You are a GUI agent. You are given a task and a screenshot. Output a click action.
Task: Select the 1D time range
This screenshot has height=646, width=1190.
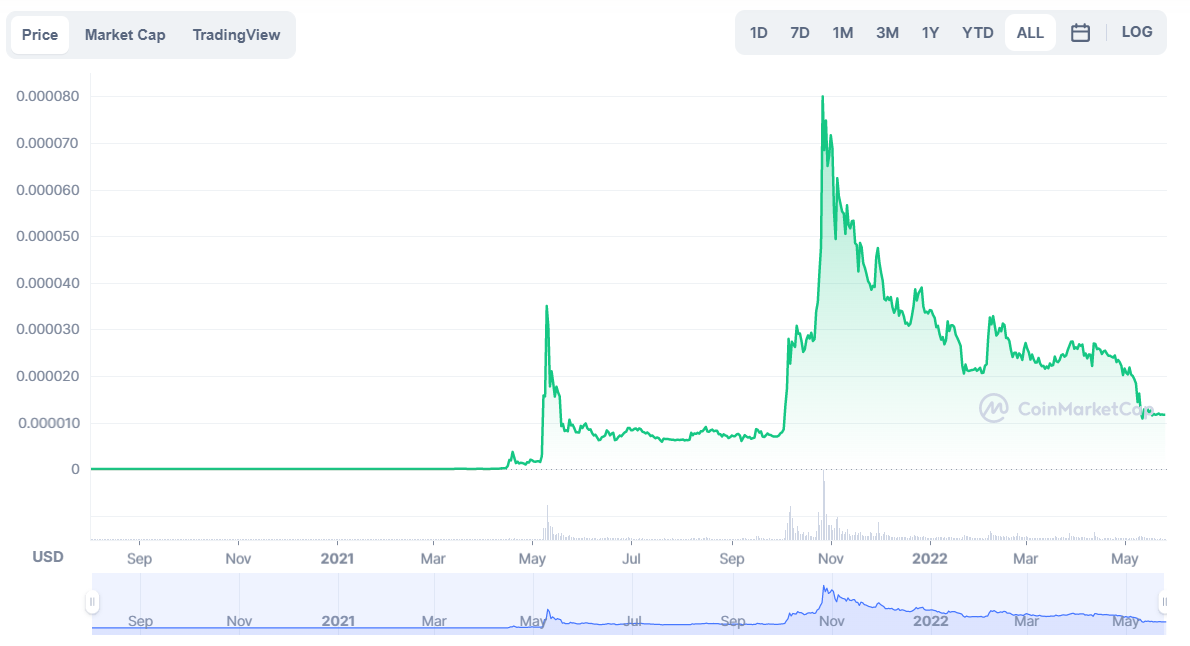(x=758, y=33)
